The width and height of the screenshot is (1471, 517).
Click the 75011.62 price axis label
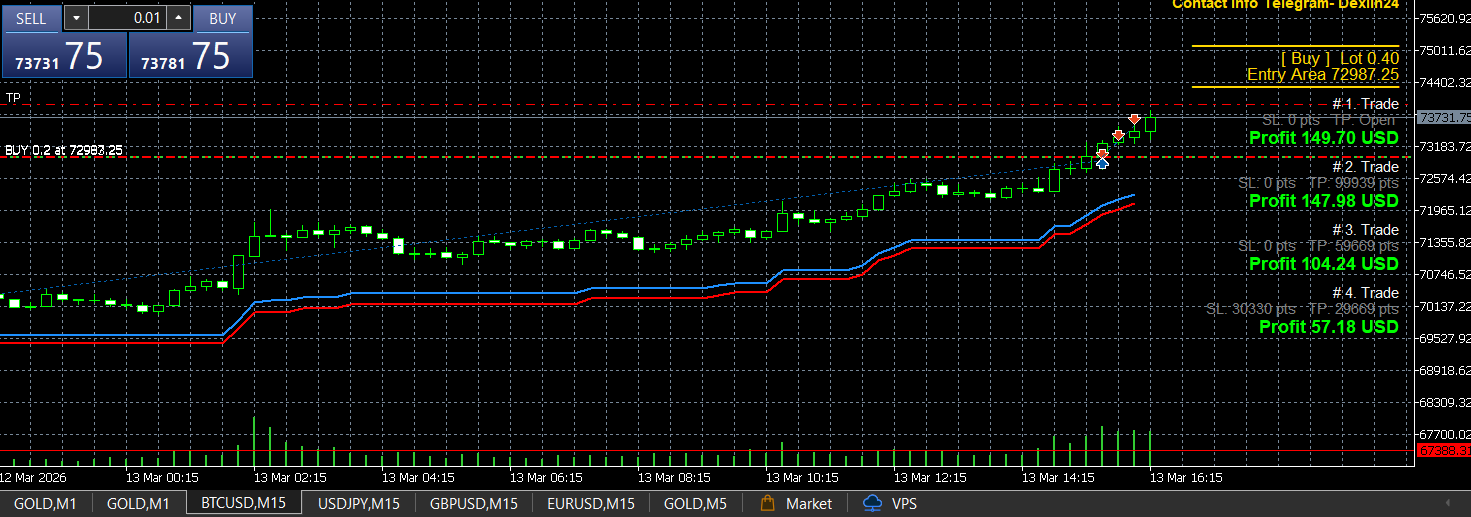tap(1446, 50)
